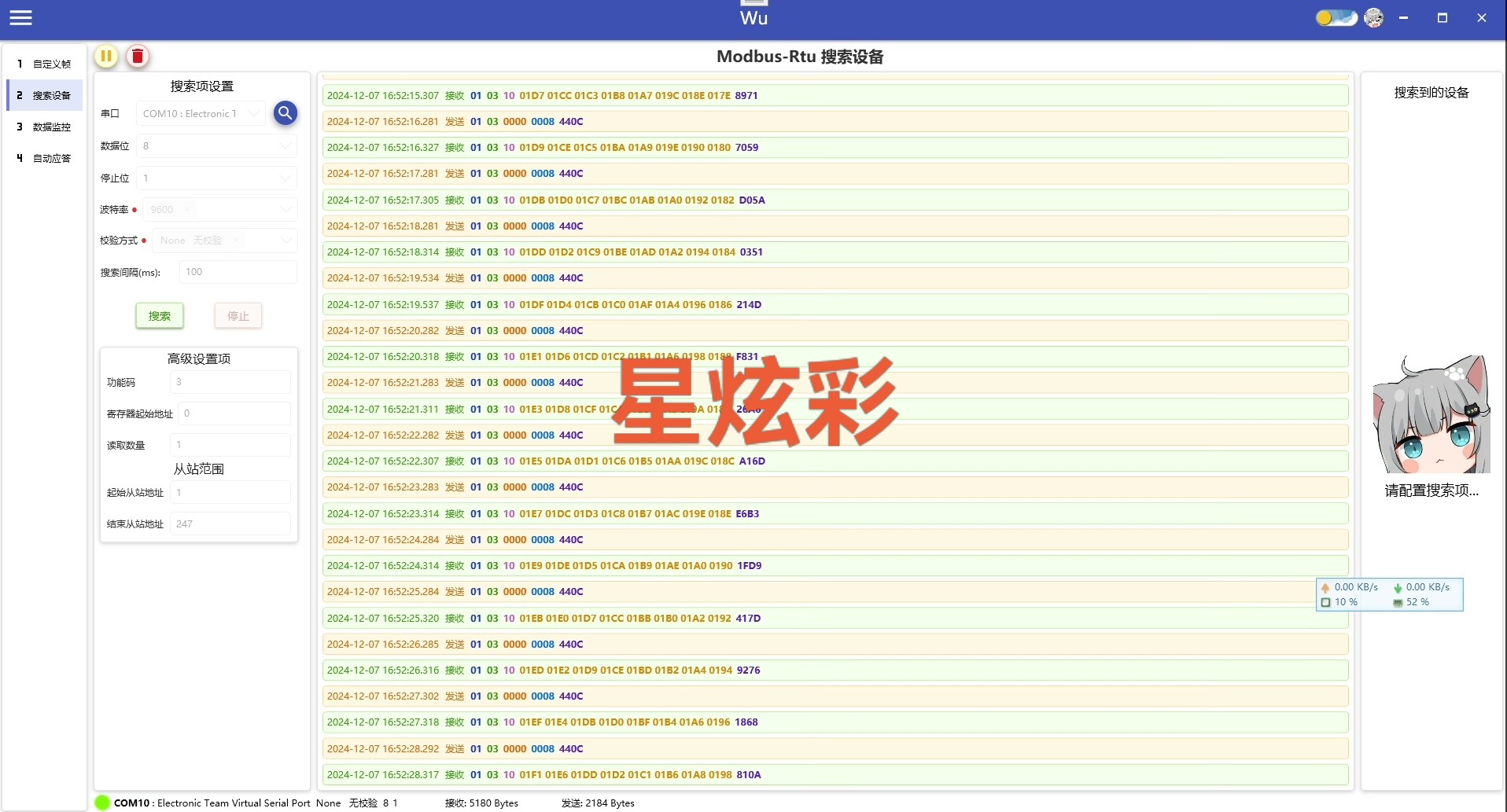This screenshot has height=812, width=1507.
Task: Go to the 数据监控 sidebar item
Action: click(x=45, y=127)
